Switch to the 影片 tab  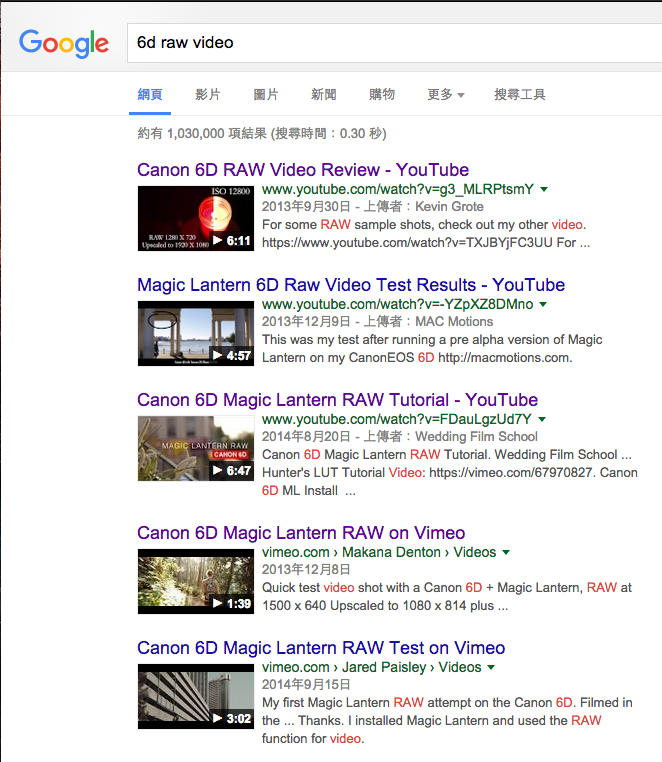208,94
